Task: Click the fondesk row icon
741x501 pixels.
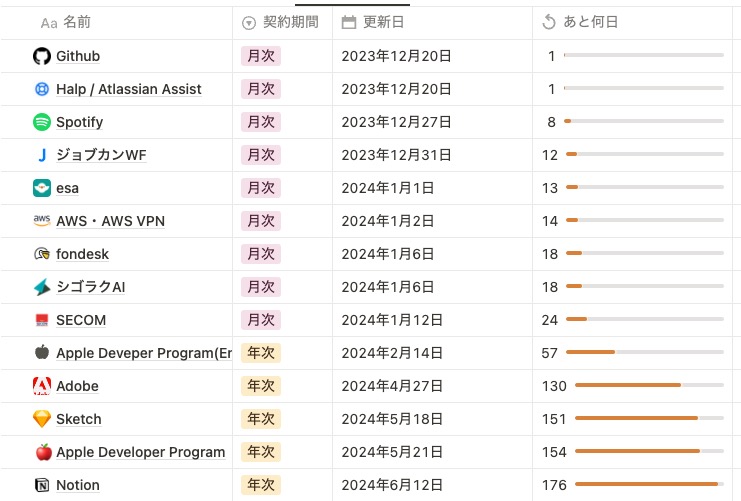Action: point(42,254)
